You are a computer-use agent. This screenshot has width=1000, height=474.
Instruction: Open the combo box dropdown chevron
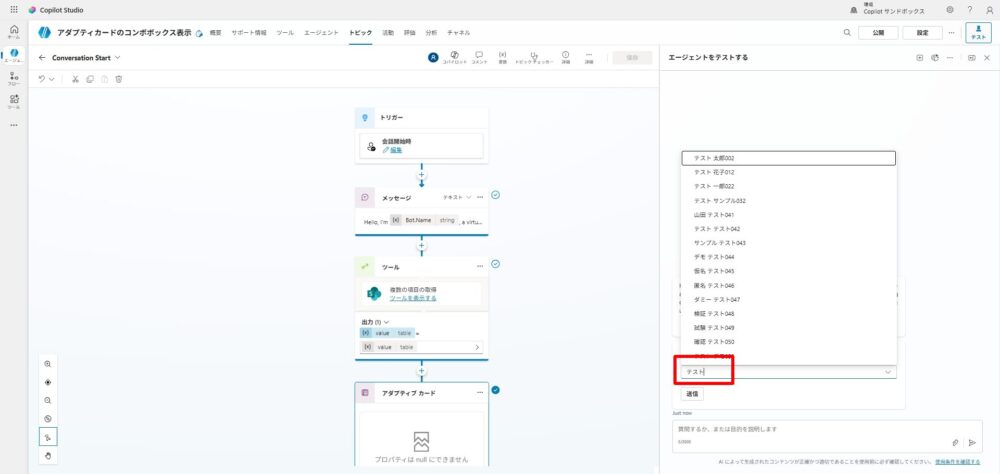[x=888, y=372]
